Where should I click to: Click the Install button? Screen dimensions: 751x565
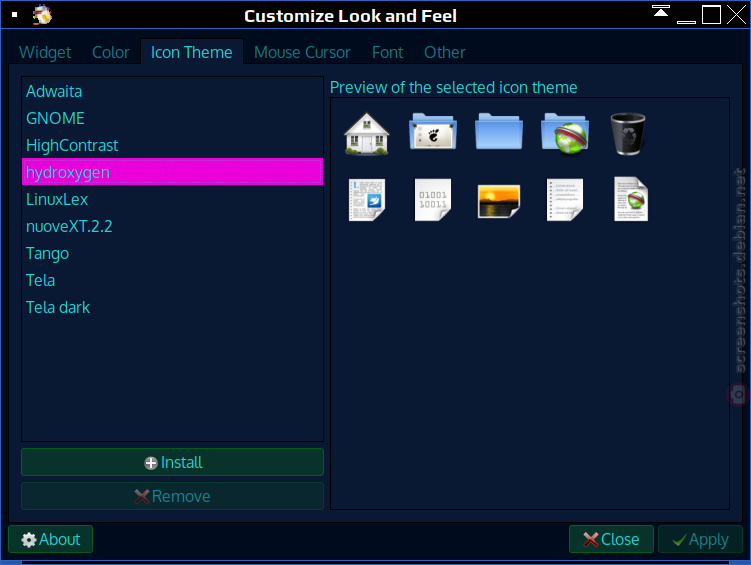point(172,462)
